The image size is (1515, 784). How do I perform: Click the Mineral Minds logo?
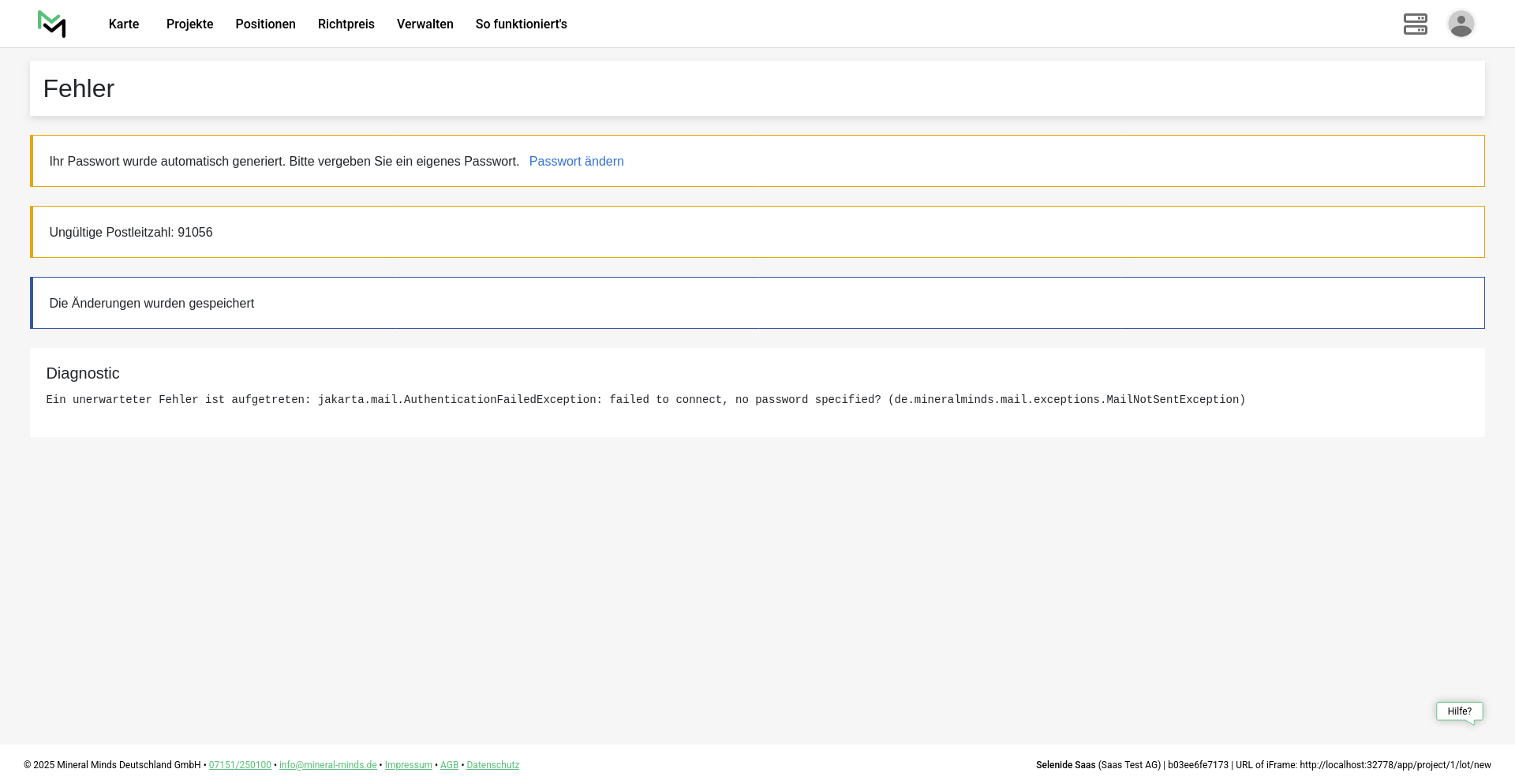click(x=51, y=24)
